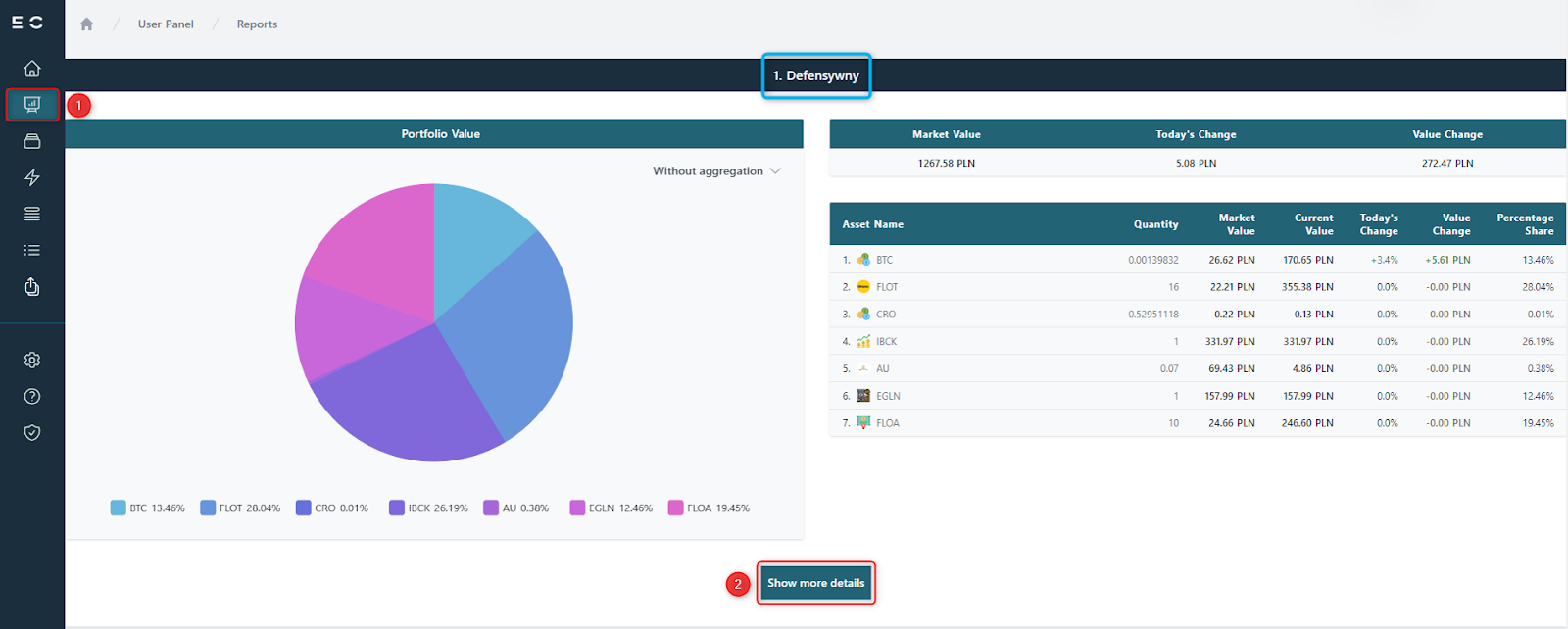The width and height of the screenshot is (1568, 629).
Task: Click the home icon in the breadcrumb
Action: pyautogui.click(x=86, y=24)
